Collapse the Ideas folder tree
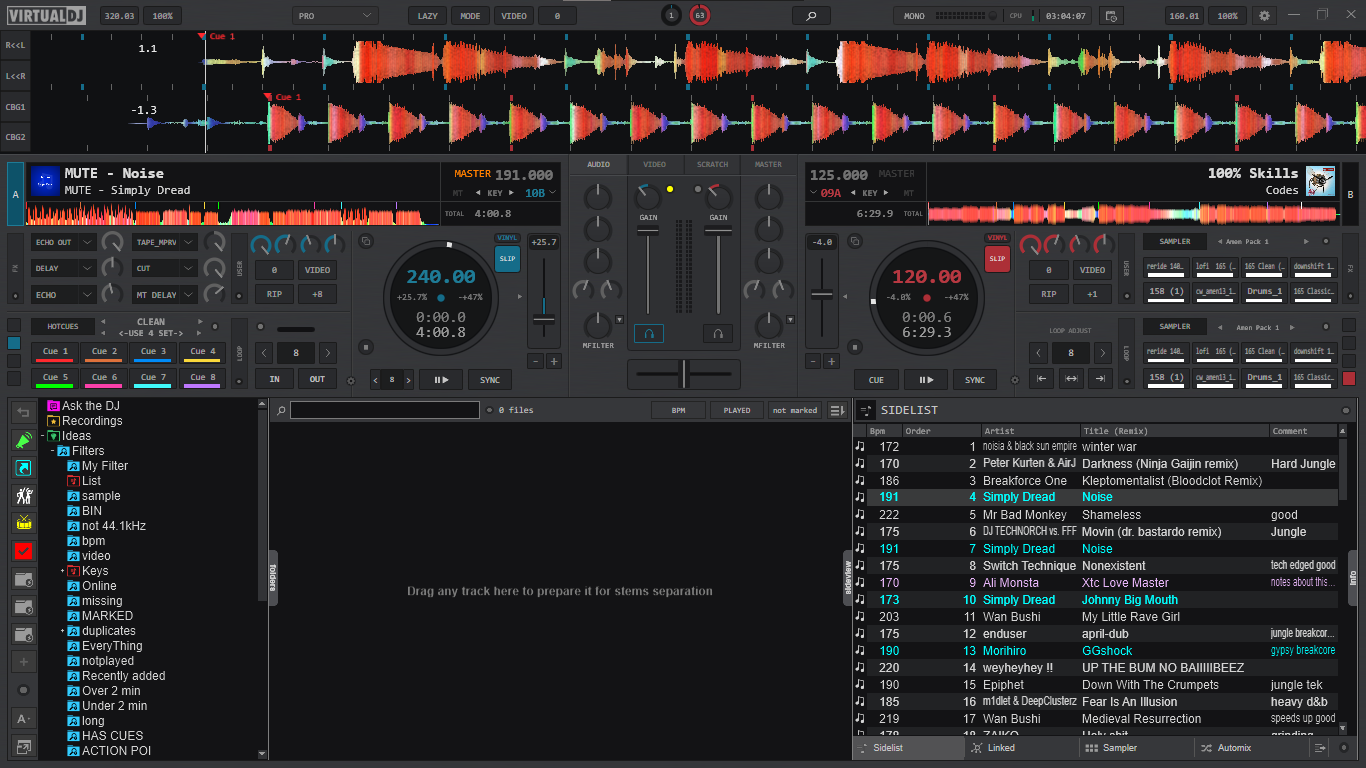The height and width of the screenshot is (768, 1366). coord(42,436)
